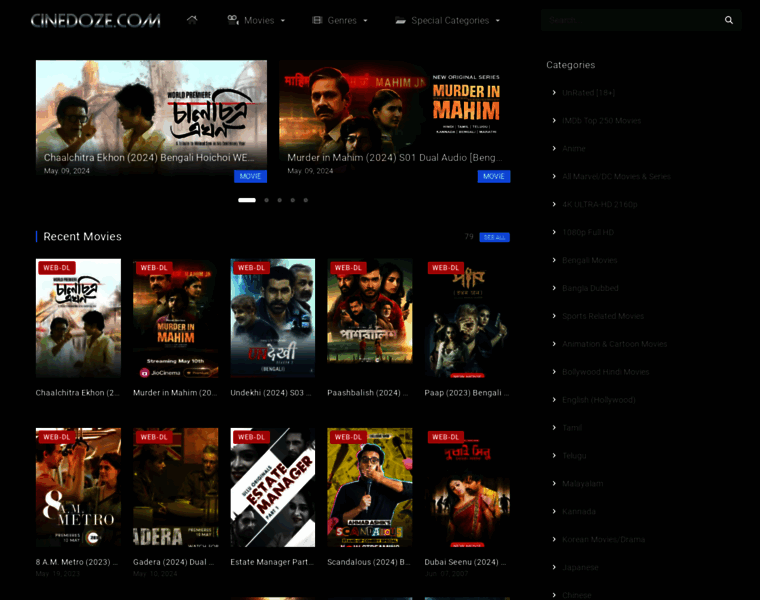Open Animation & Cartoon Movies category
Viewport: 760px width, 600px height.
click(x=615, y=344)
